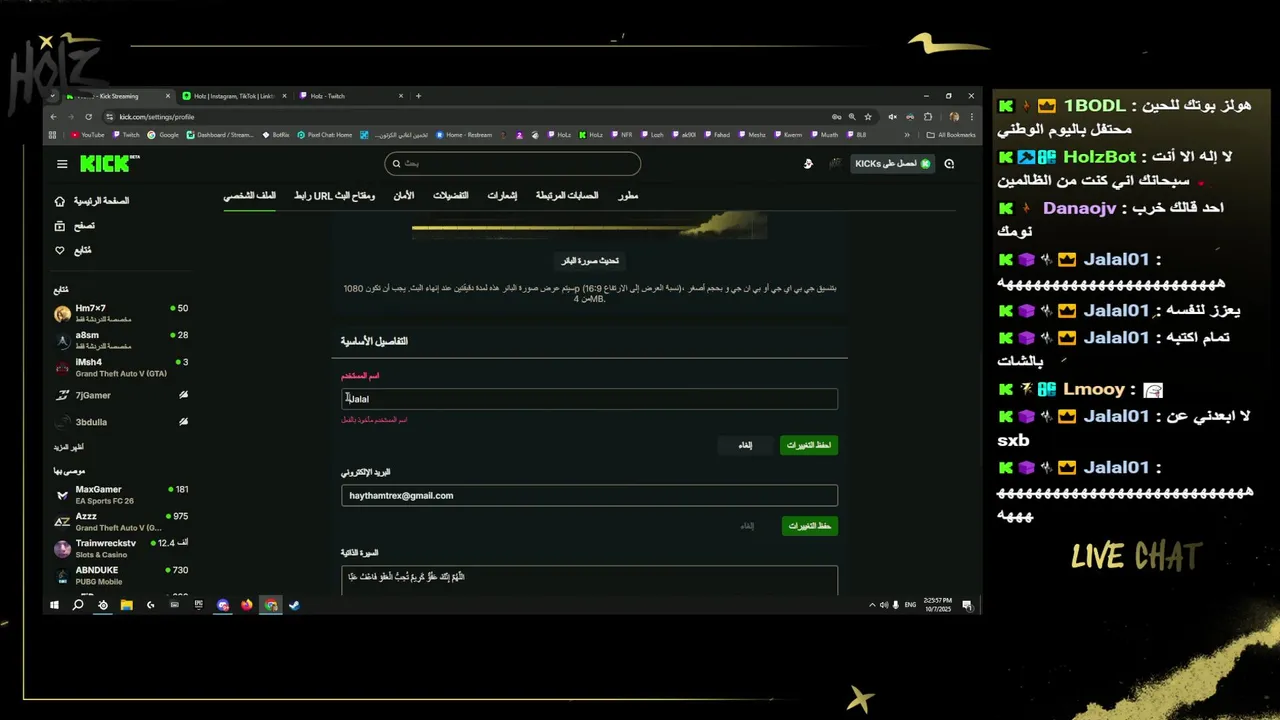The height and width of the screenshot is (720, 1280).
Task: Open the Following heart sidebar item
Action: tap(74, 250)
